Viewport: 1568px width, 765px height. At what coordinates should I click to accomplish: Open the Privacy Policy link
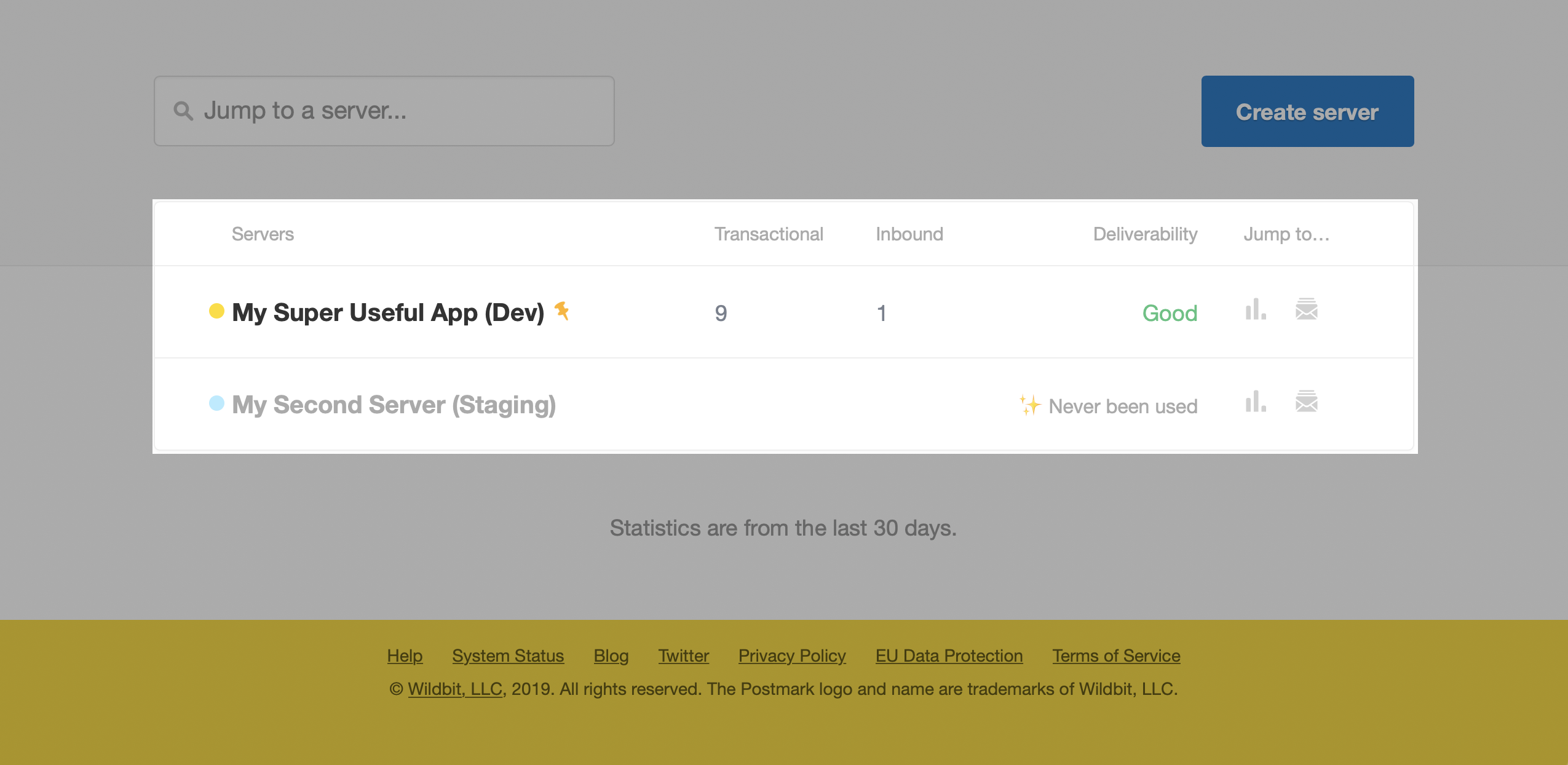[x=792, y=656]
